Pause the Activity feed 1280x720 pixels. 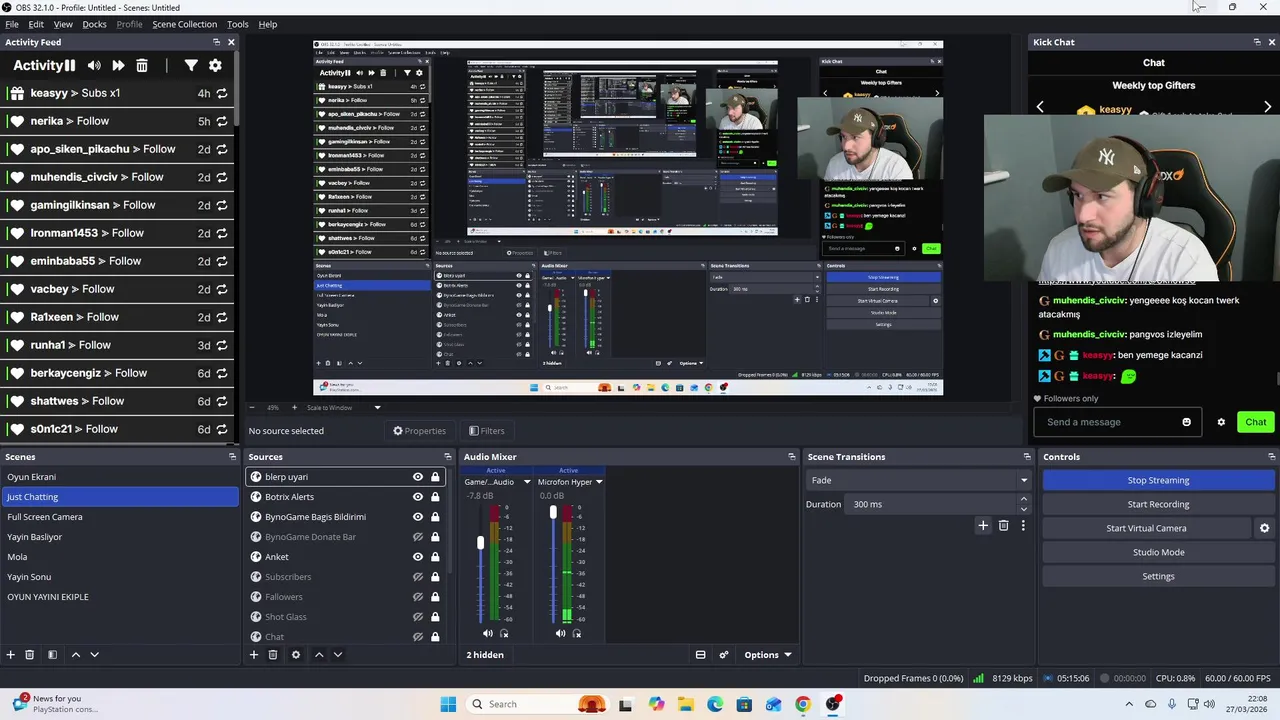70,65
